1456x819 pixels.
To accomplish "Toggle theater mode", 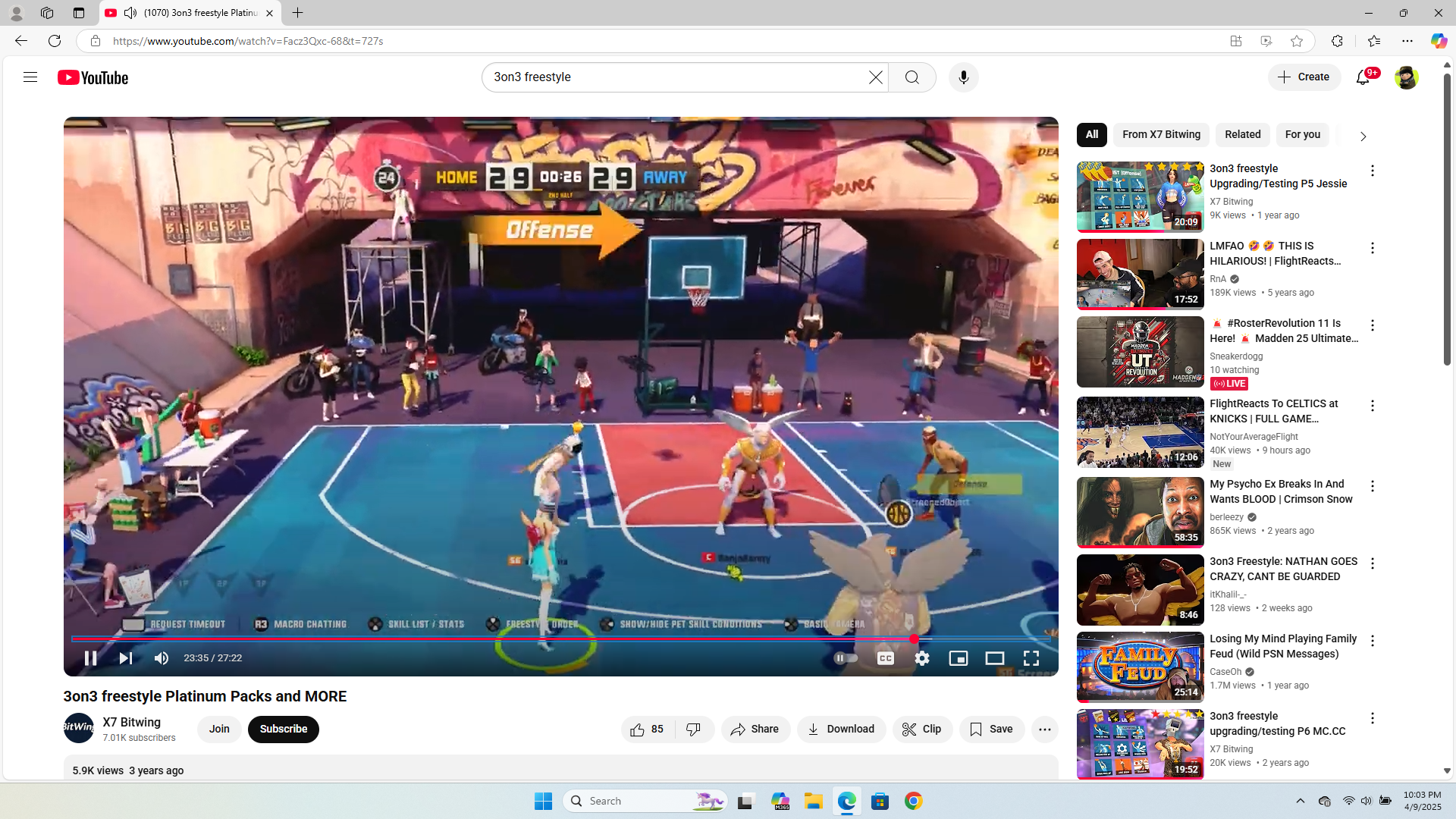I will click(995, 658).
